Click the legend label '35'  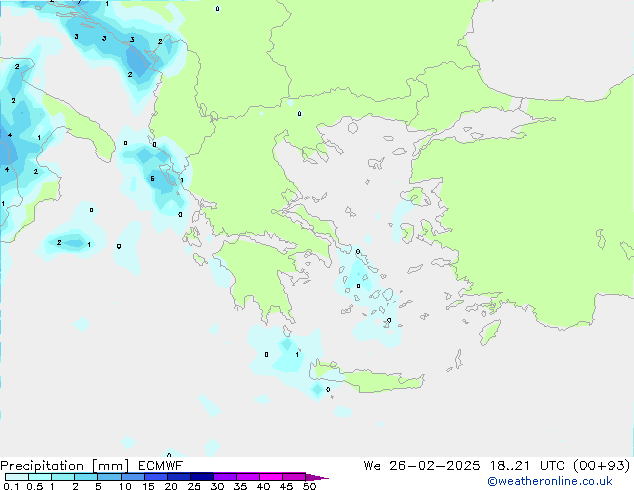point(240,486)
